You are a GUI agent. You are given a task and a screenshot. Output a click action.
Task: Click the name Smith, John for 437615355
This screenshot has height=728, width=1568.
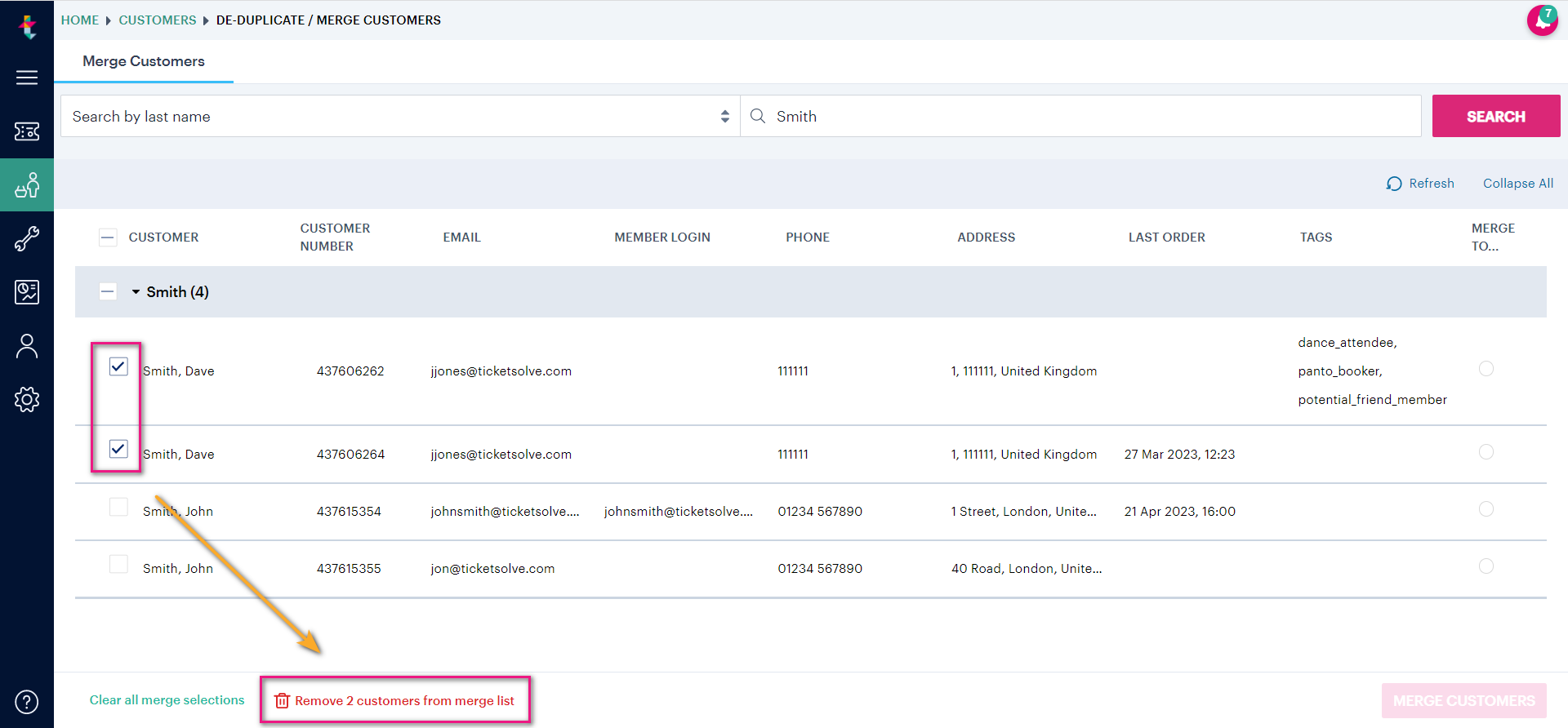(x=178, y=569)
